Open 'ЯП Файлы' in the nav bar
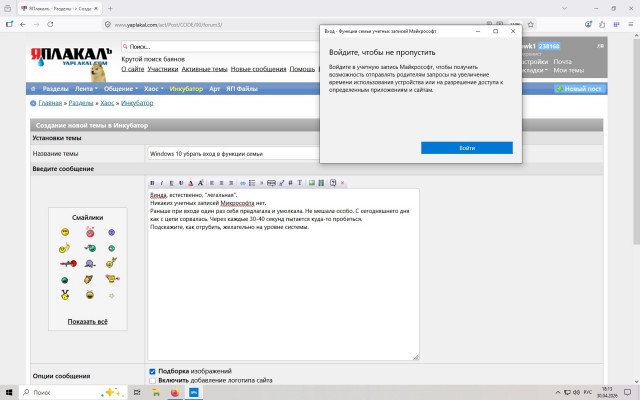This screenshot has height=400, width=640. 242,89
